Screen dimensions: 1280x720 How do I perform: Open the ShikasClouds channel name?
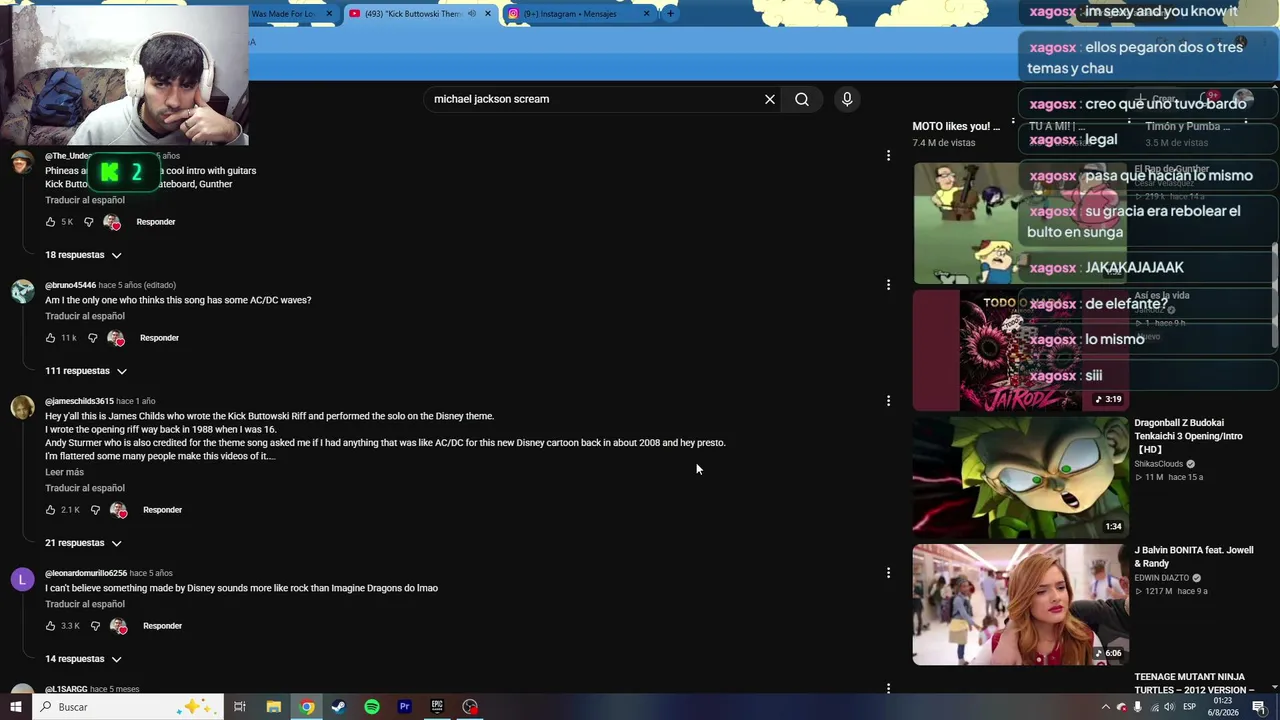click(1158, 464)
